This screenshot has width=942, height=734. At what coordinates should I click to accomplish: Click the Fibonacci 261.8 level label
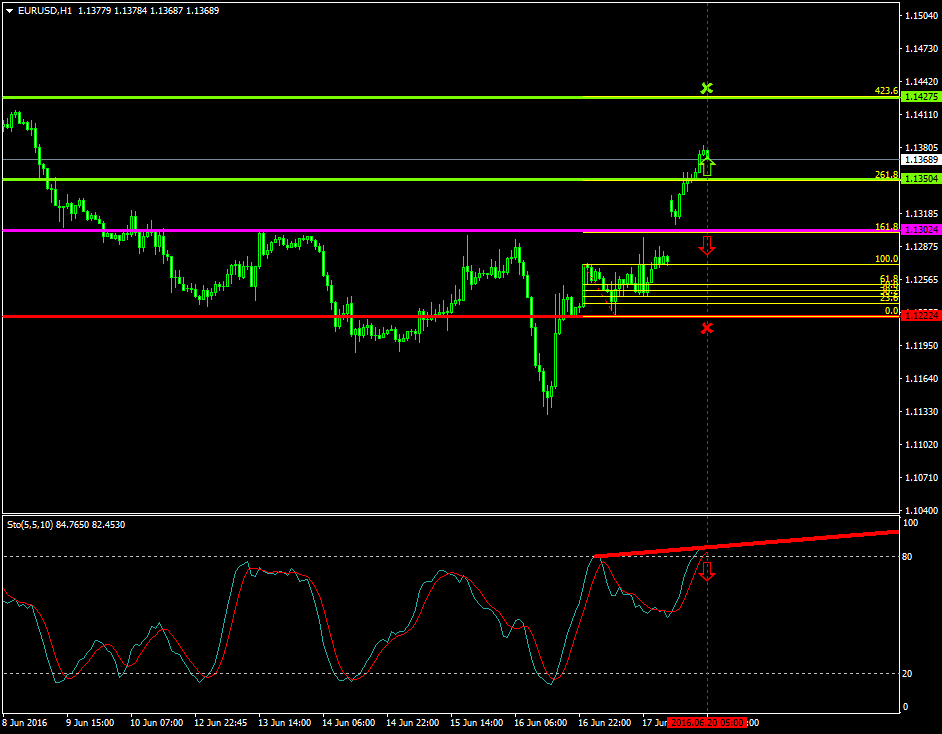coord(886,175)
